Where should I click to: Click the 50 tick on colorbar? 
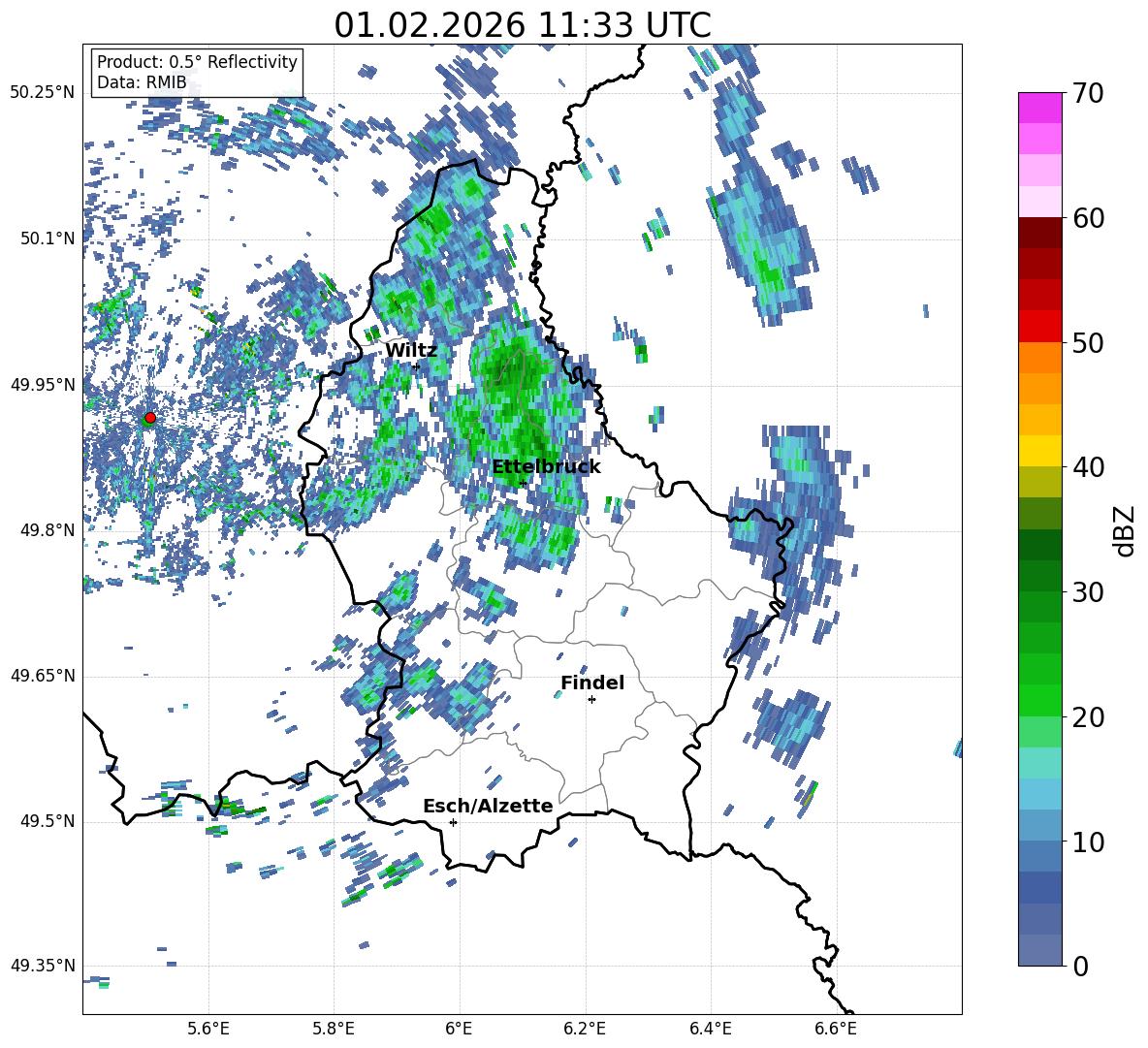[x=1089, y=342]
